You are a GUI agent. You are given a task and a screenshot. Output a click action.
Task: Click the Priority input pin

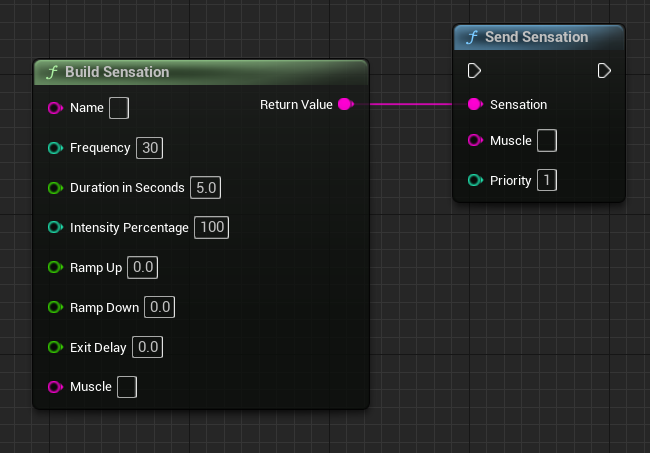tap(475, 181)
